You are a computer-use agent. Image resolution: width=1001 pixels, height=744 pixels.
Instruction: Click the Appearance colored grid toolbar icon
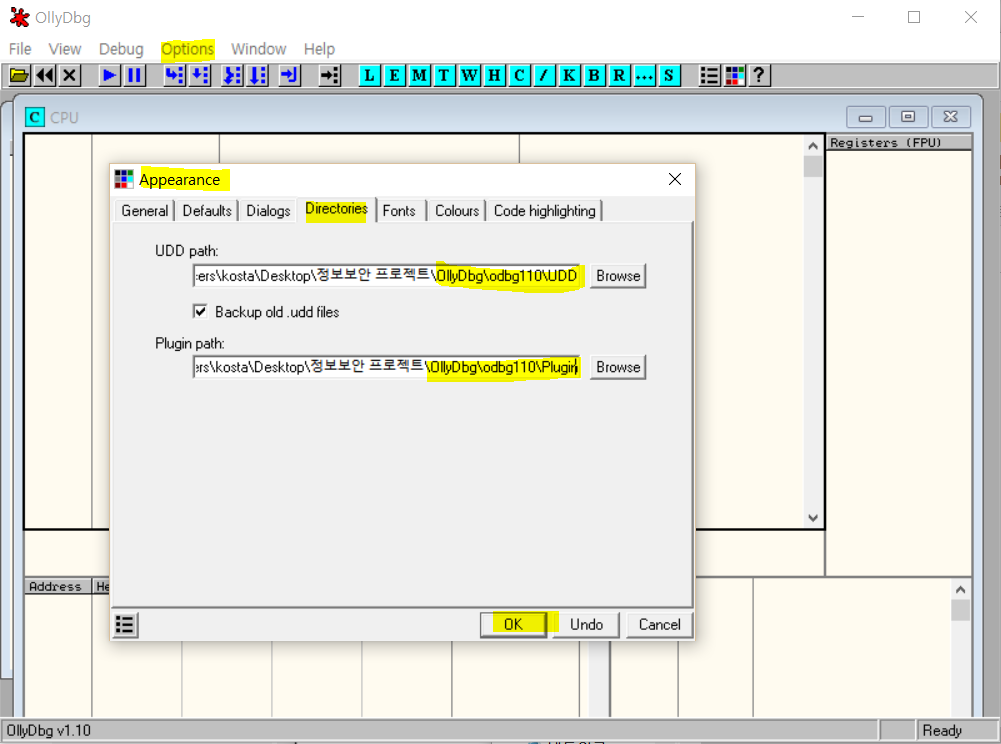(734, 75)
